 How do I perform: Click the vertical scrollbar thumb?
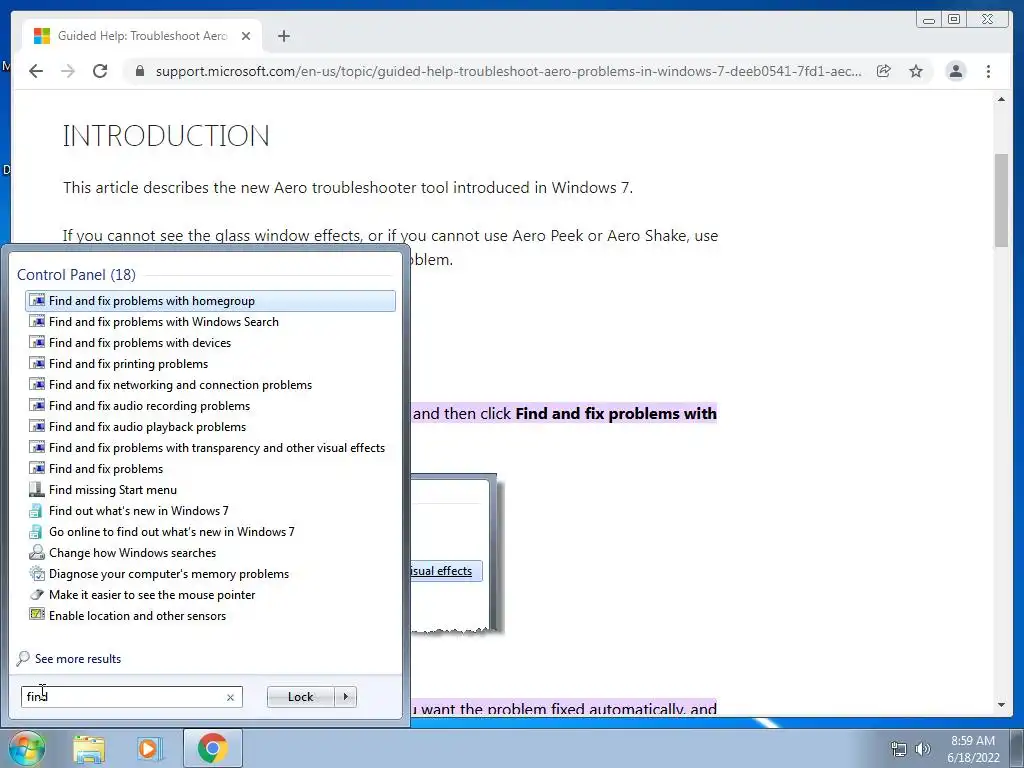click(x=1001, y=200)
